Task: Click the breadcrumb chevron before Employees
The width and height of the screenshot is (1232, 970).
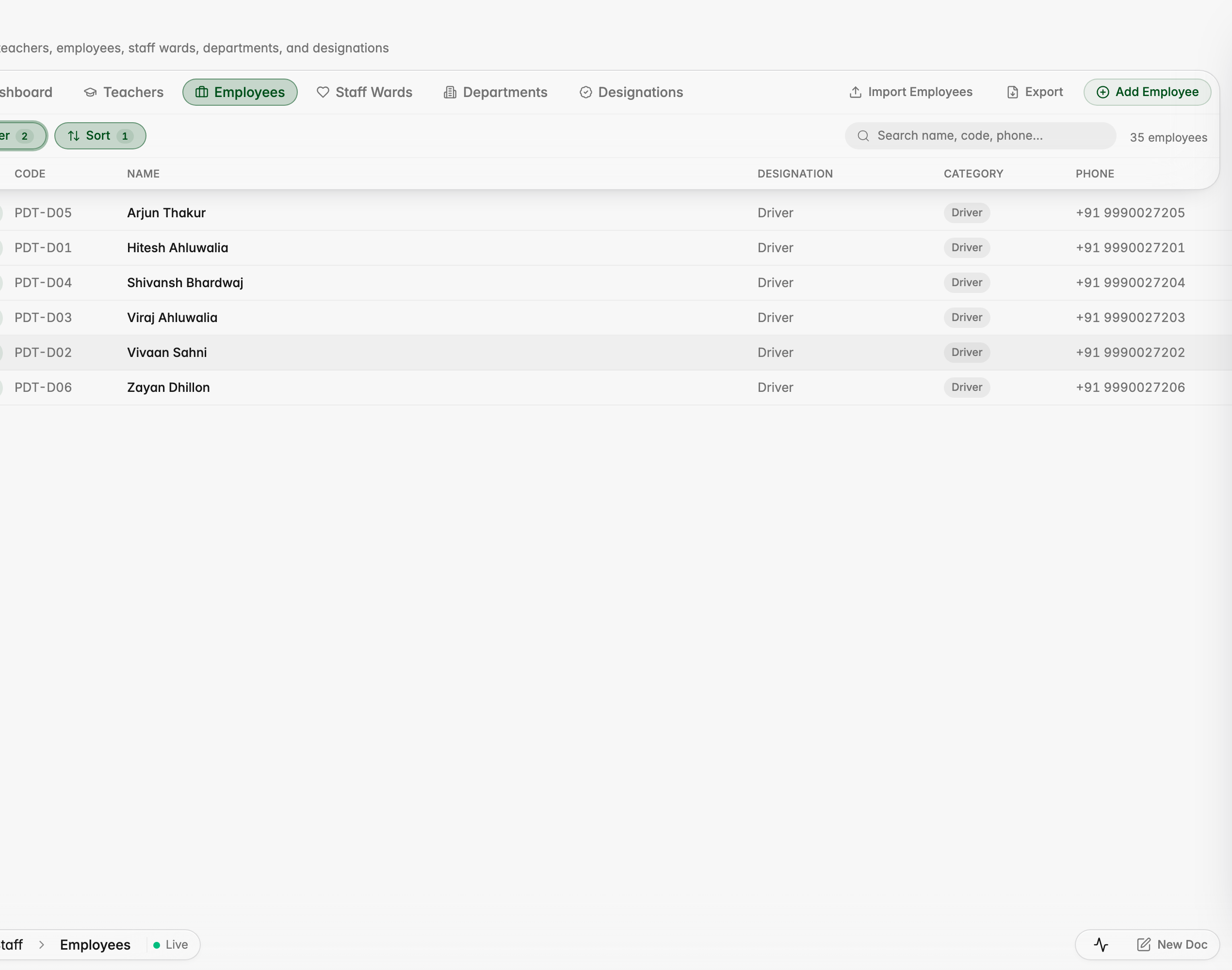Action: (41, 944)
